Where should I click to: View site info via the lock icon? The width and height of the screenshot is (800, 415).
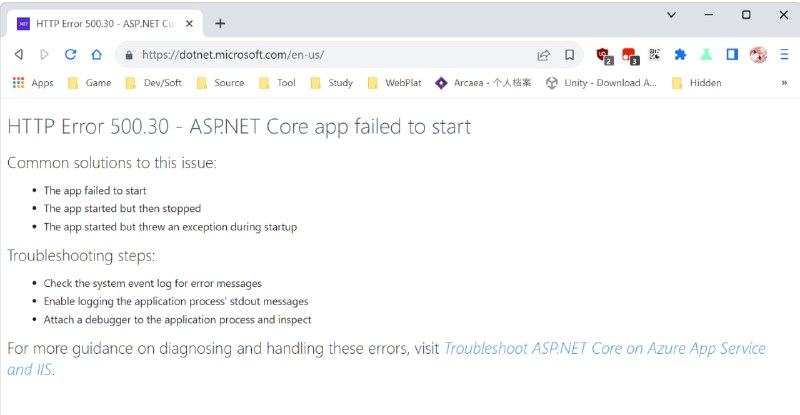click(x=129, y=55)
